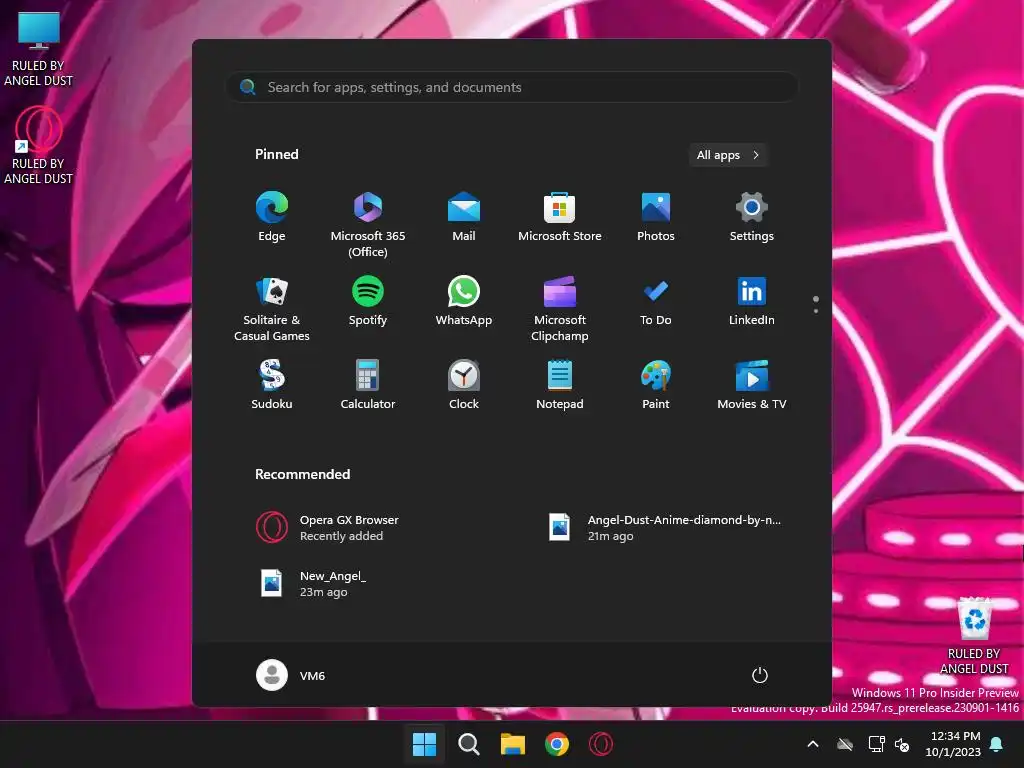Open the Edge browser pinned app

[272, 217]
